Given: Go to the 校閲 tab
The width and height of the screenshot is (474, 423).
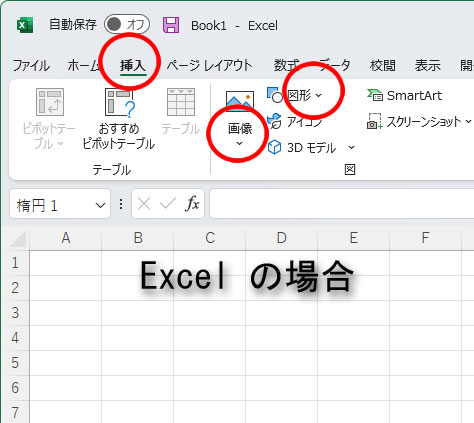Looking at the screenshot, I should [x=383, y=65].
